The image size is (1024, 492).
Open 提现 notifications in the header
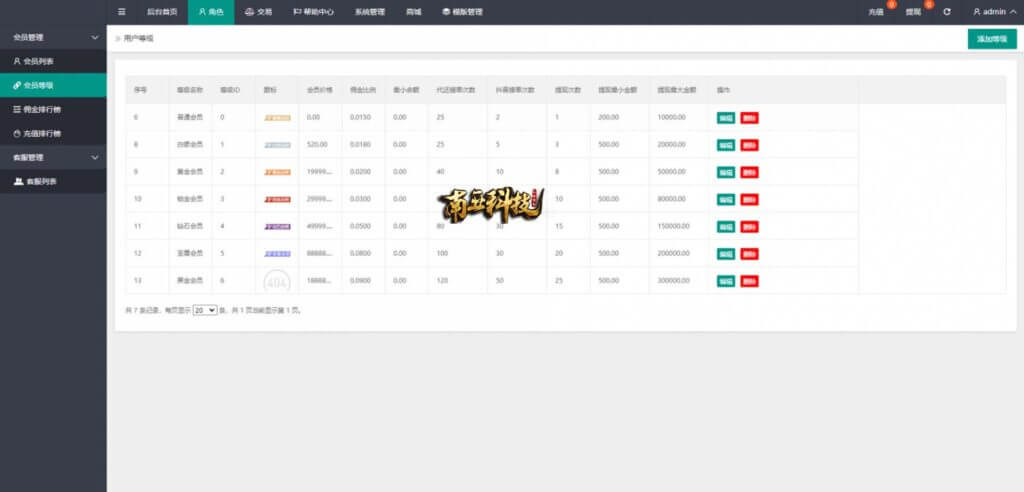pyautogui.click(x=913, y=12)
